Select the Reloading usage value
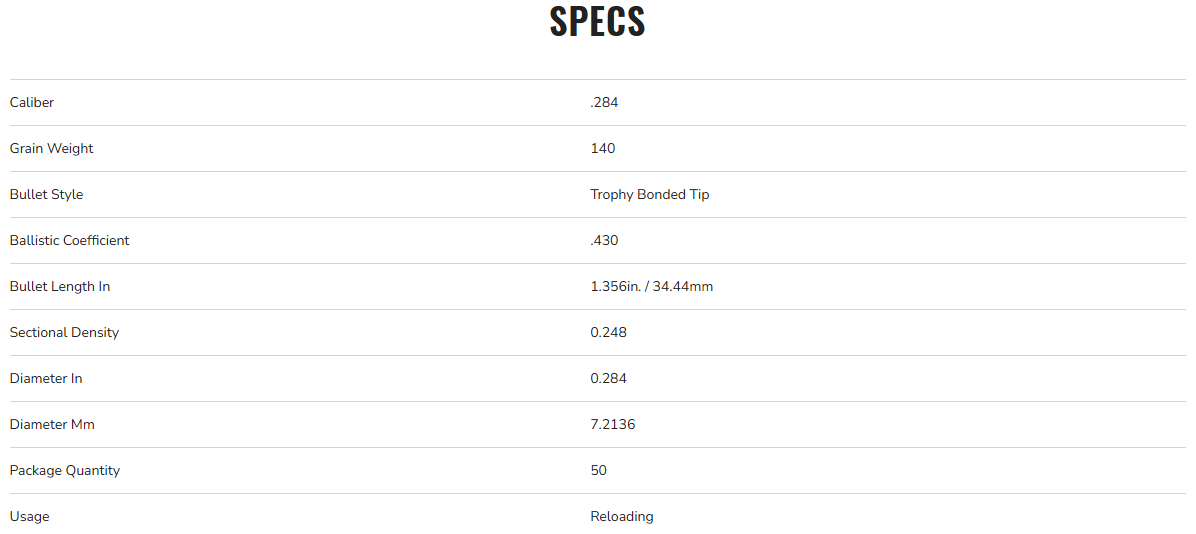Screen dimensions: 1196x534 [622, 516]
